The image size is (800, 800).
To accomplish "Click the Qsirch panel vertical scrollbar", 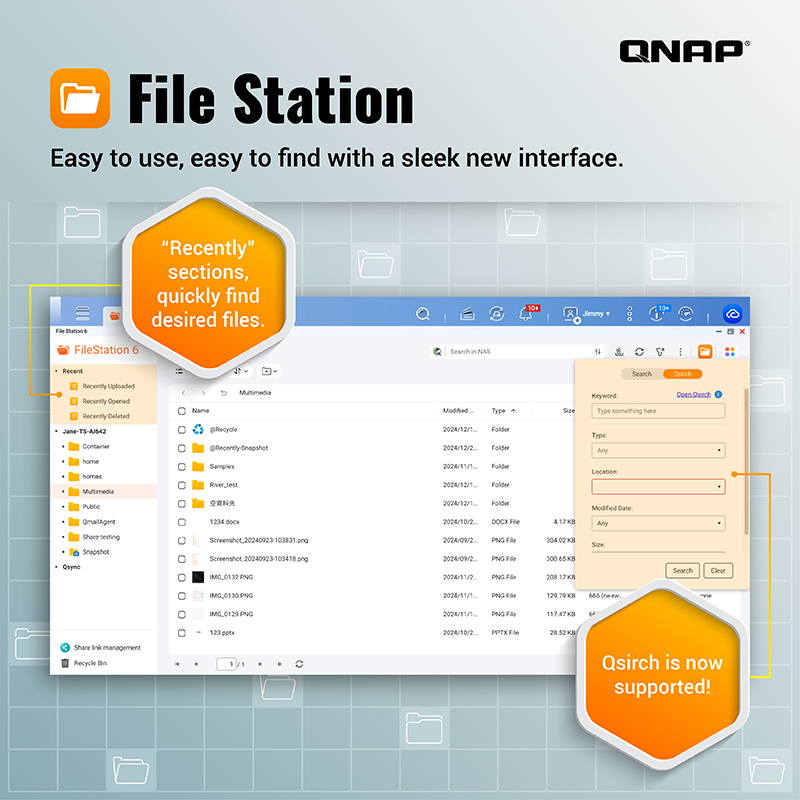I will click(x=746, y=462).
